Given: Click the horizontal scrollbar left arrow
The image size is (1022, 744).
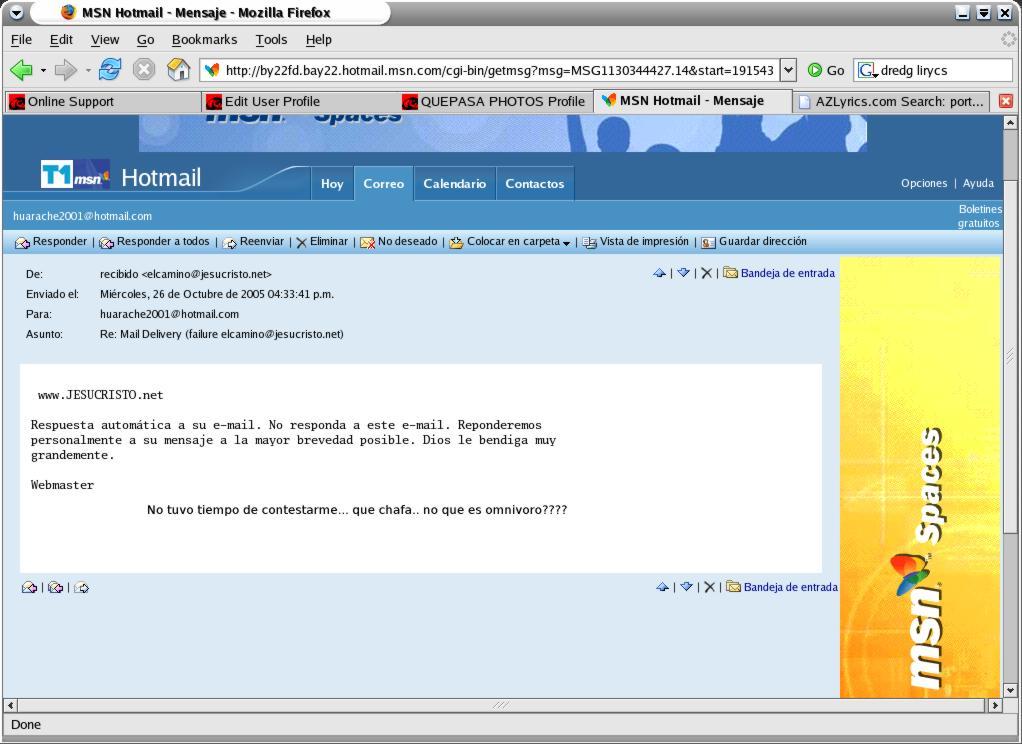Looking at the screenshot, I should [10, 705].
